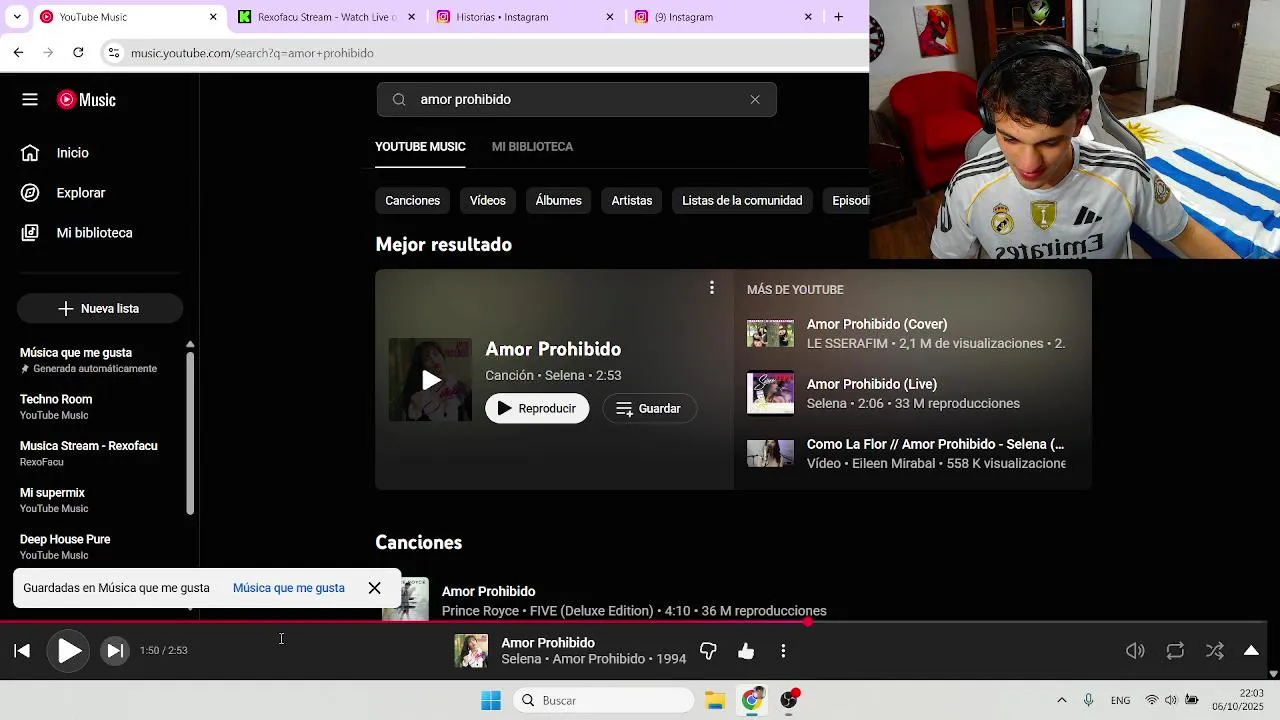This screenshot has height=720, width=1280.
Task: Filter by Listas de la comunidad chip
Action: click(x=742, y=201)
